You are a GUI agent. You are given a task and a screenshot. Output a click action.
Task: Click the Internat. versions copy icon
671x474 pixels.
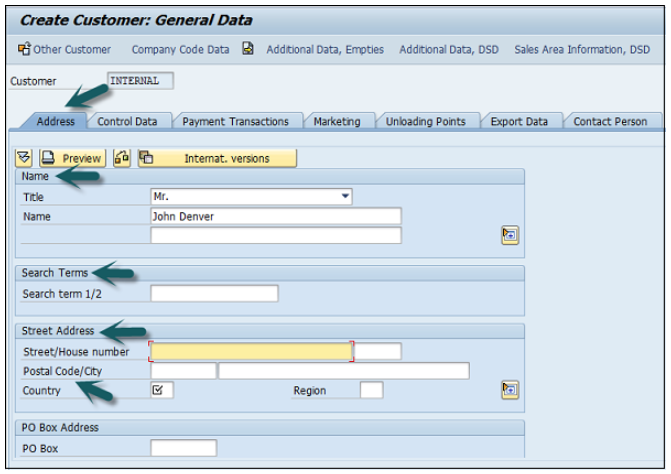(x=146, y=158)
